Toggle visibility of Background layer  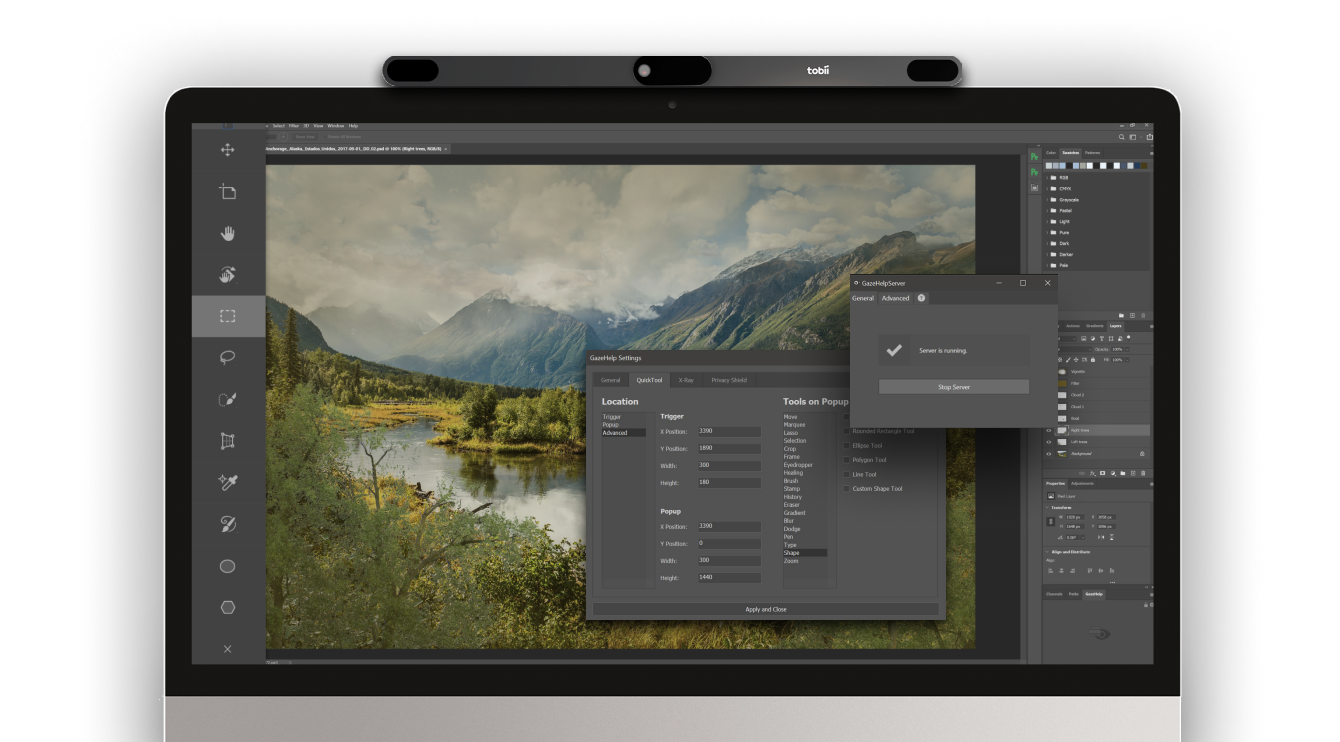1049,454
